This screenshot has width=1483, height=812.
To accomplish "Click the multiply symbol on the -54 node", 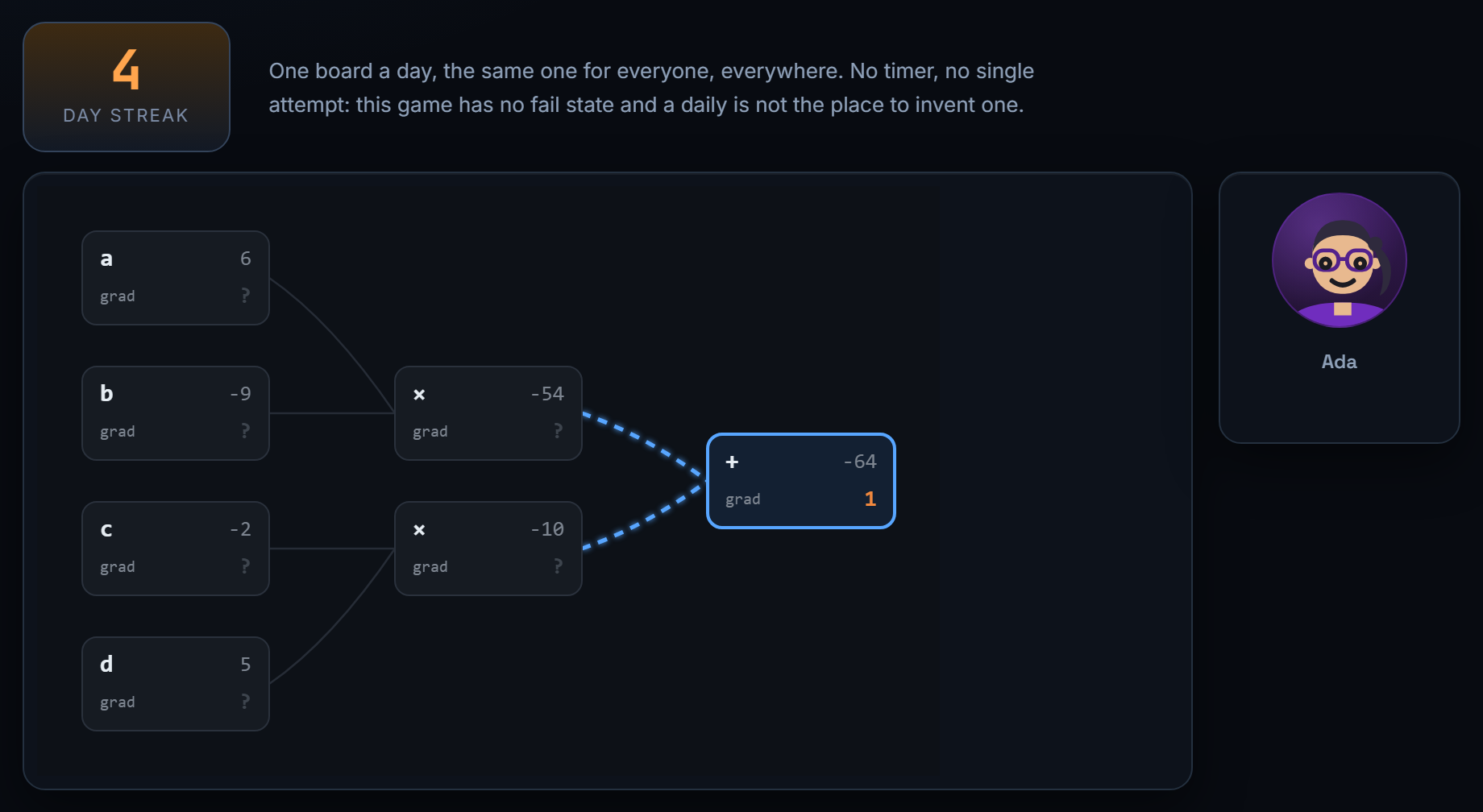I will click(419, 395).
